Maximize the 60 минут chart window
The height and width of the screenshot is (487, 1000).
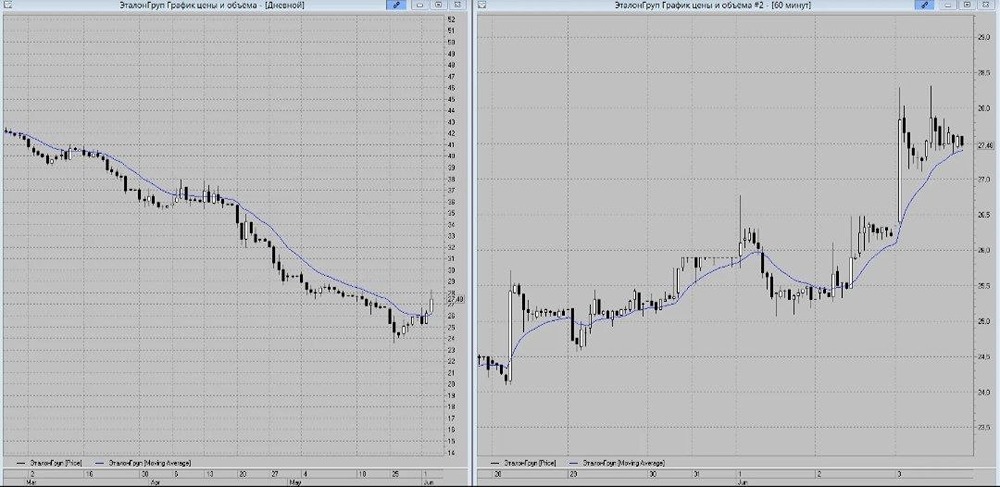[966, 4]
